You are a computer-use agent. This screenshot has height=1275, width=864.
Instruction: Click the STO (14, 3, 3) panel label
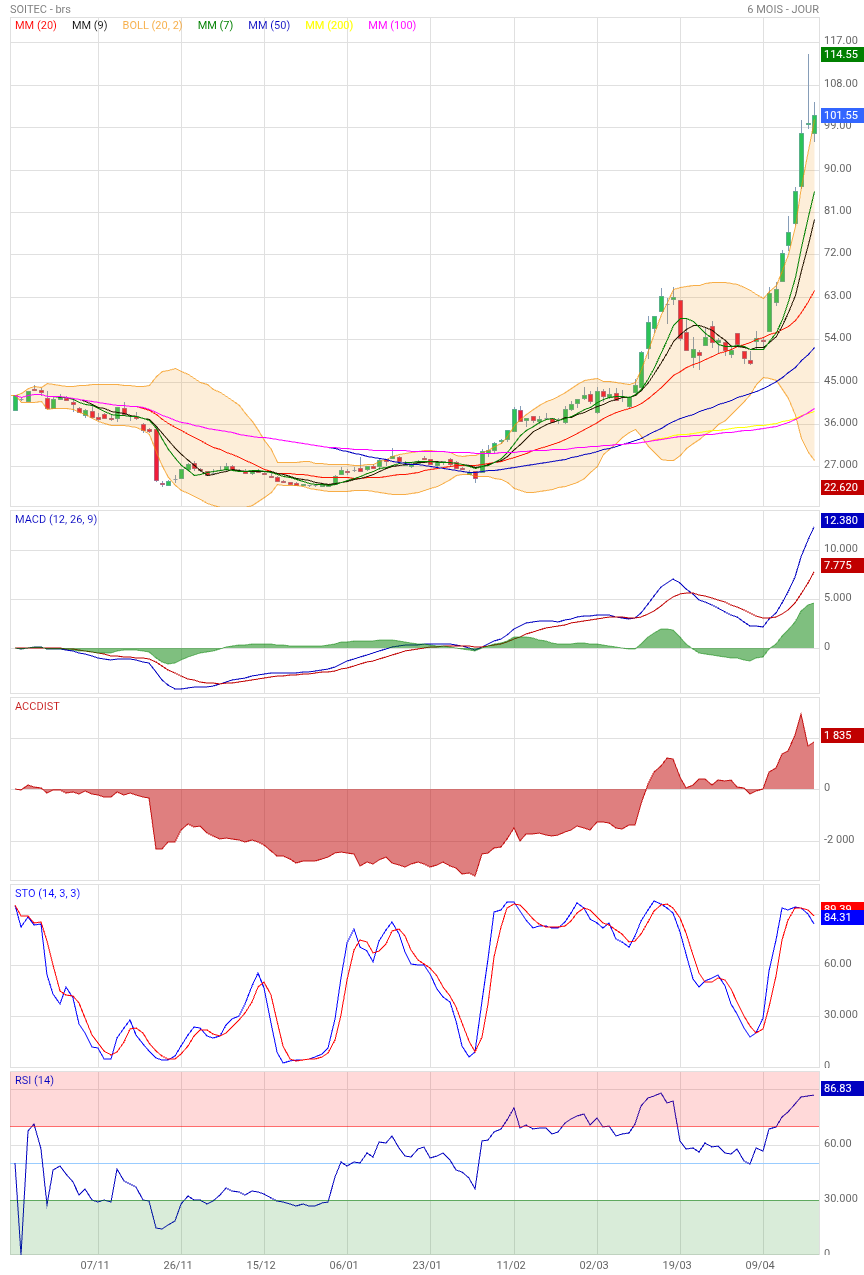pyautogui.click(x=47, y=893)
